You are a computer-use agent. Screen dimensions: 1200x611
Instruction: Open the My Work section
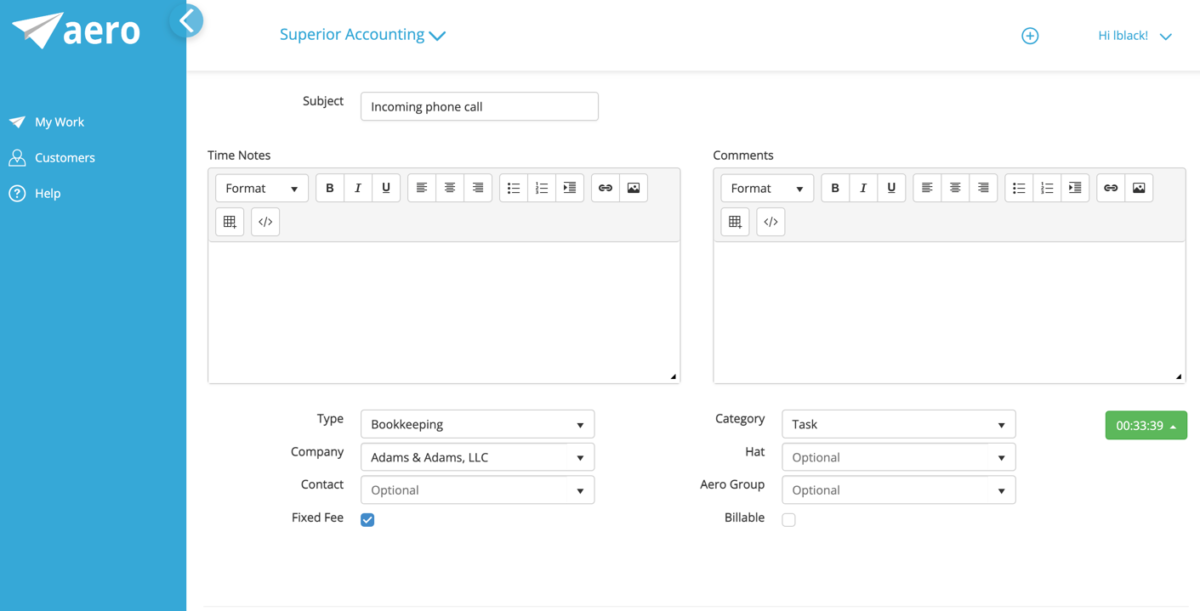(x=59, y=121)
